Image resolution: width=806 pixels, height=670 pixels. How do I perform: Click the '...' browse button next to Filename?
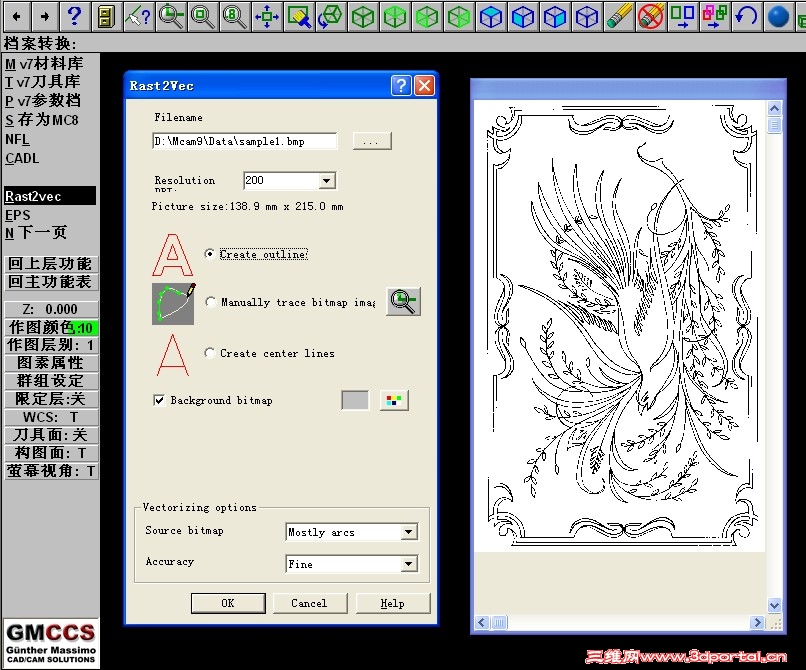click(372, 141)
